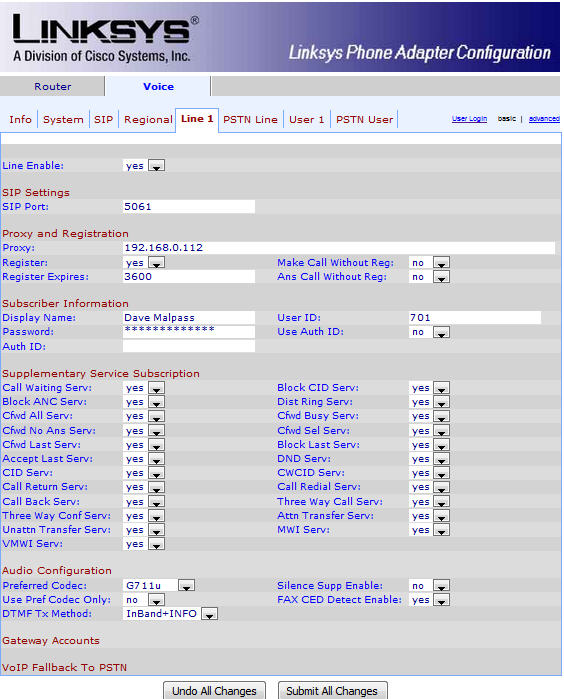This screenshot has width=564, height=699.
Task: Open MWI Serv dropdown
Action: tap(429, 530)
